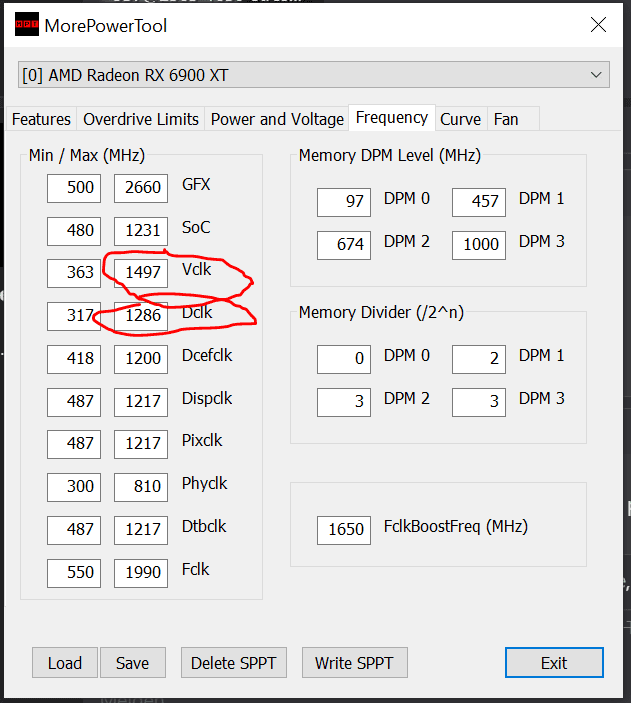The width and height of the screenshot is (631, 703).
Task: Click Memory Divider DPM 0 field
Action: tap(344, 359)
